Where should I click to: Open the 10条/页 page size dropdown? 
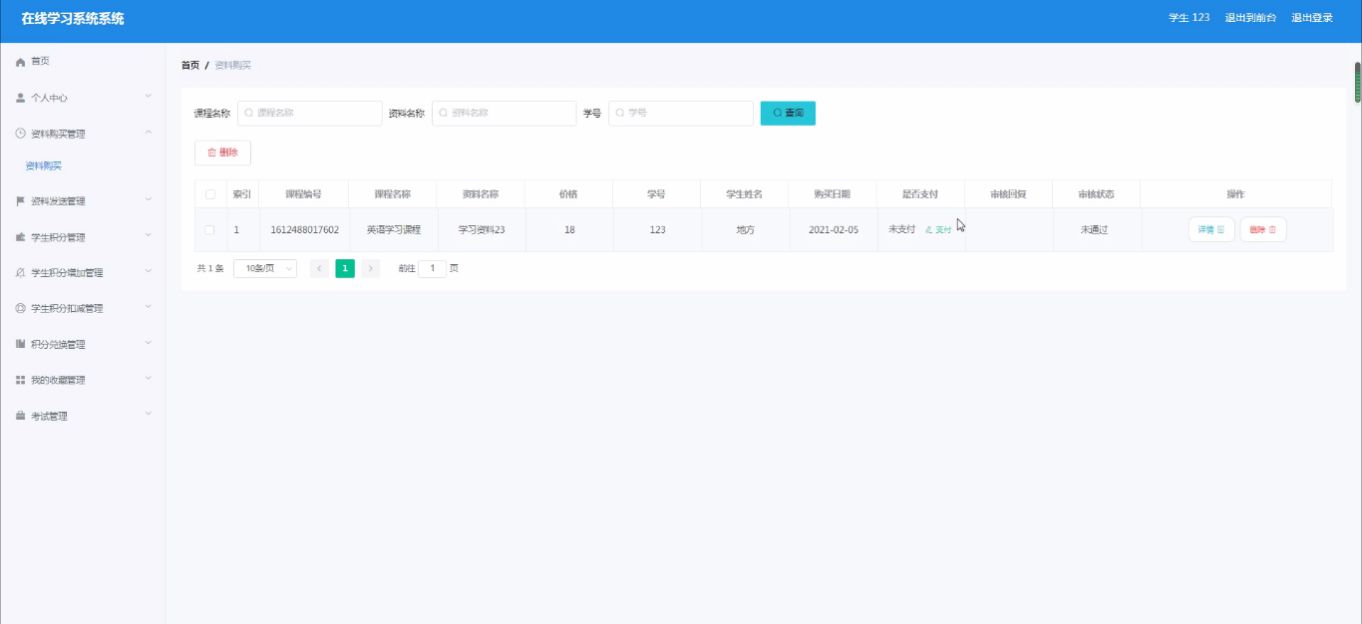265,269
